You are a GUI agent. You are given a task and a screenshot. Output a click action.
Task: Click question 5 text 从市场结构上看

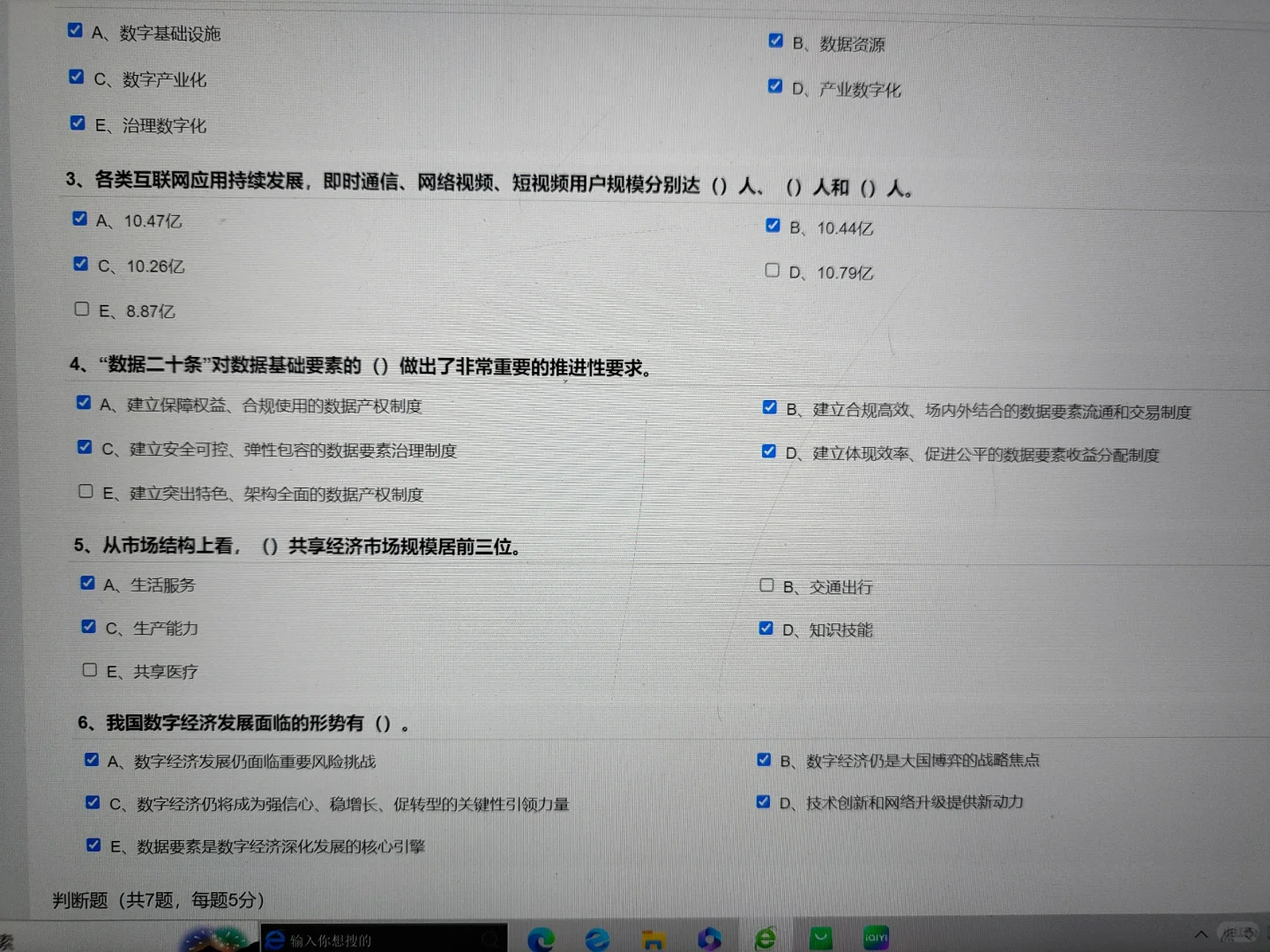297,546
